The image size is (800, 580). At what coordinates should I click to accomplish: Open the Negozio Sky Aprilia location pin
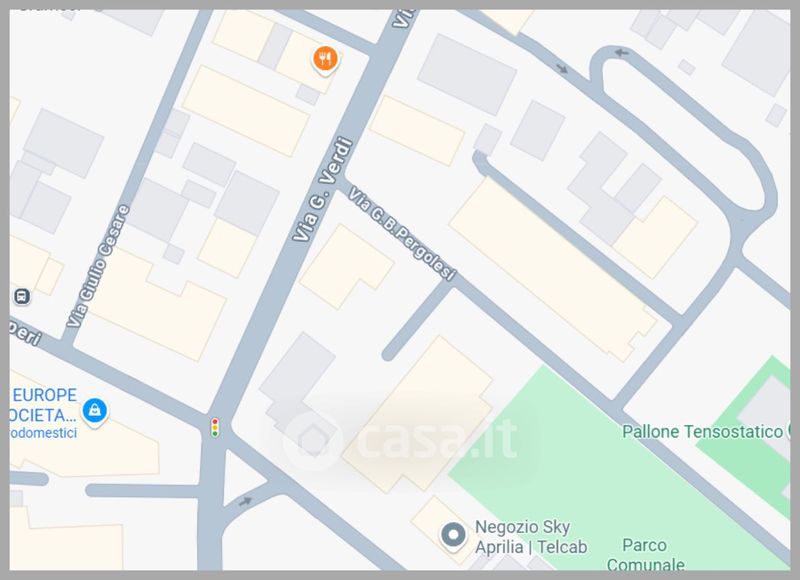click(453, 537)
